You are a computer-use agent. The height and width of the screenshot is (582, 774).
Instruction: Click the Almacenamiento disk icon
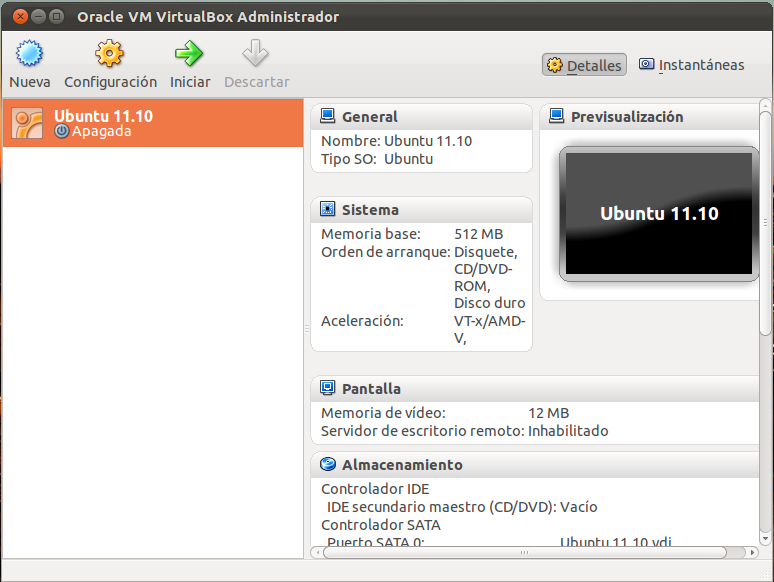click(x=327, y=464)
